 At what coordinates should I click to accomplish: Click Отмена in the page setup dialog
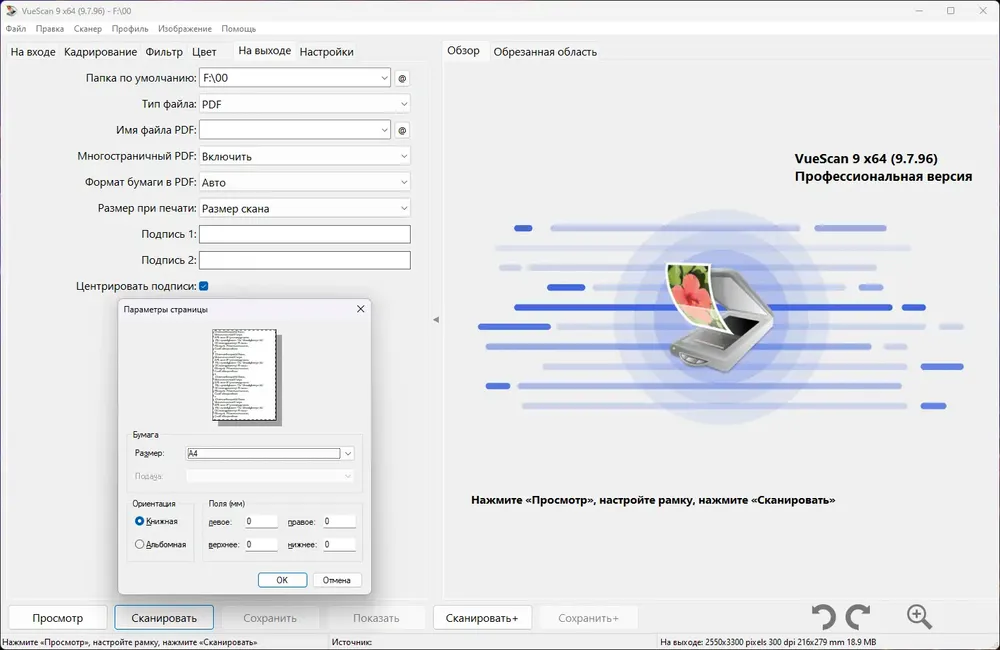(x=337, y=580)
